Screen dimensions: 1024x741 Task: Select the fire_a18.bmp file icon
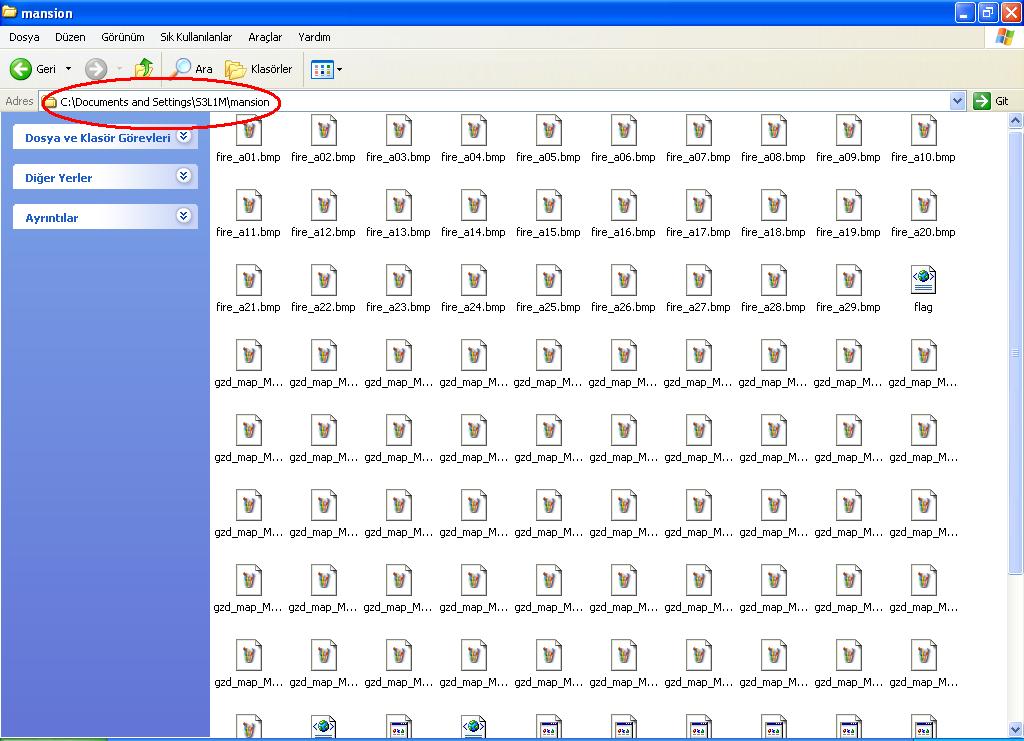774,205
